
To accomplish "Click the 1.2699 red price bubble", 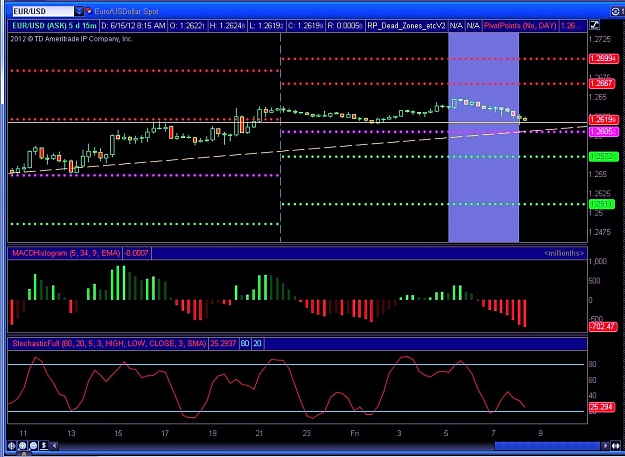I will (604, 59).
